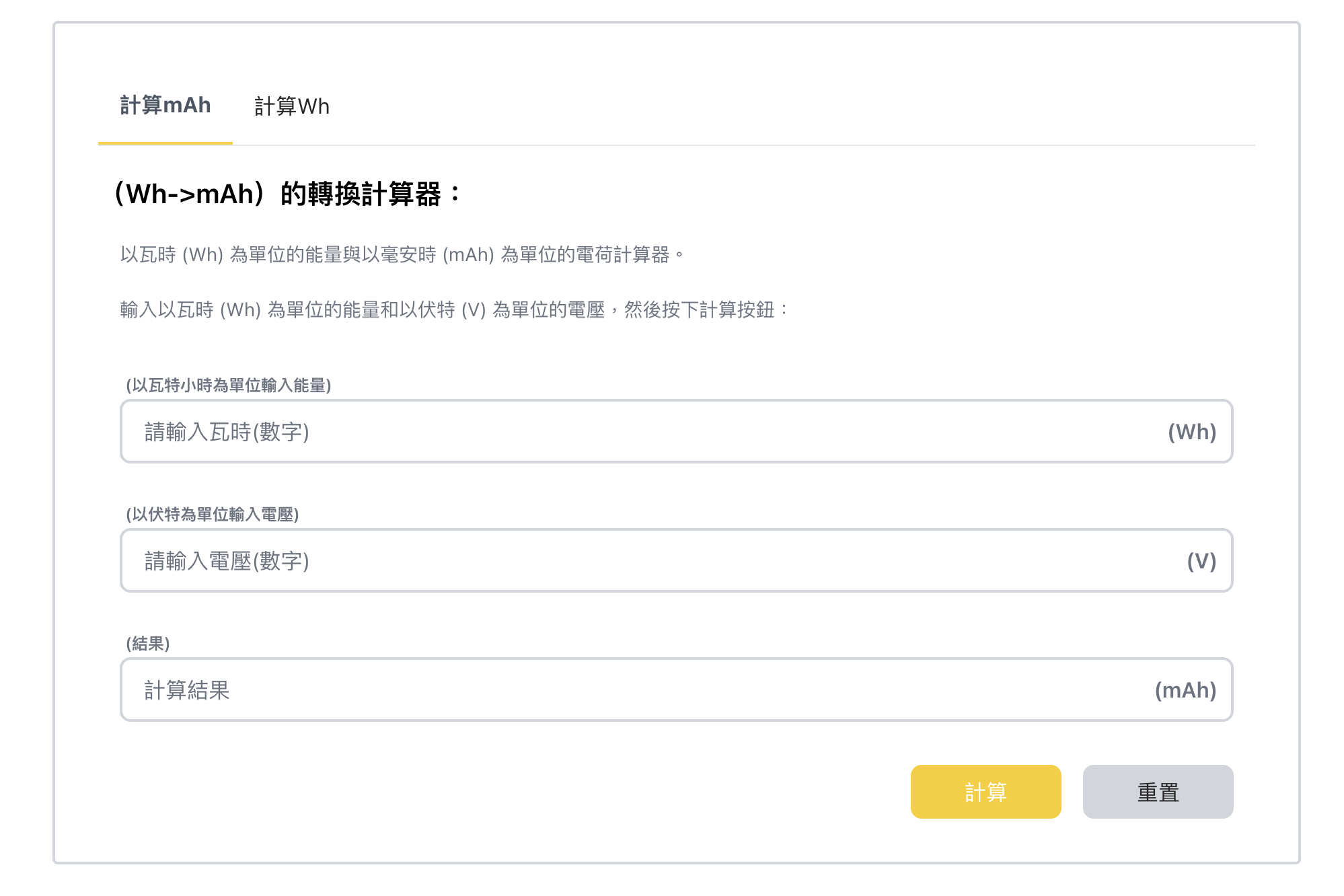Click the yellow underline beneath 計算mAh tab
1344x896 pixels.
coord(165,143)
